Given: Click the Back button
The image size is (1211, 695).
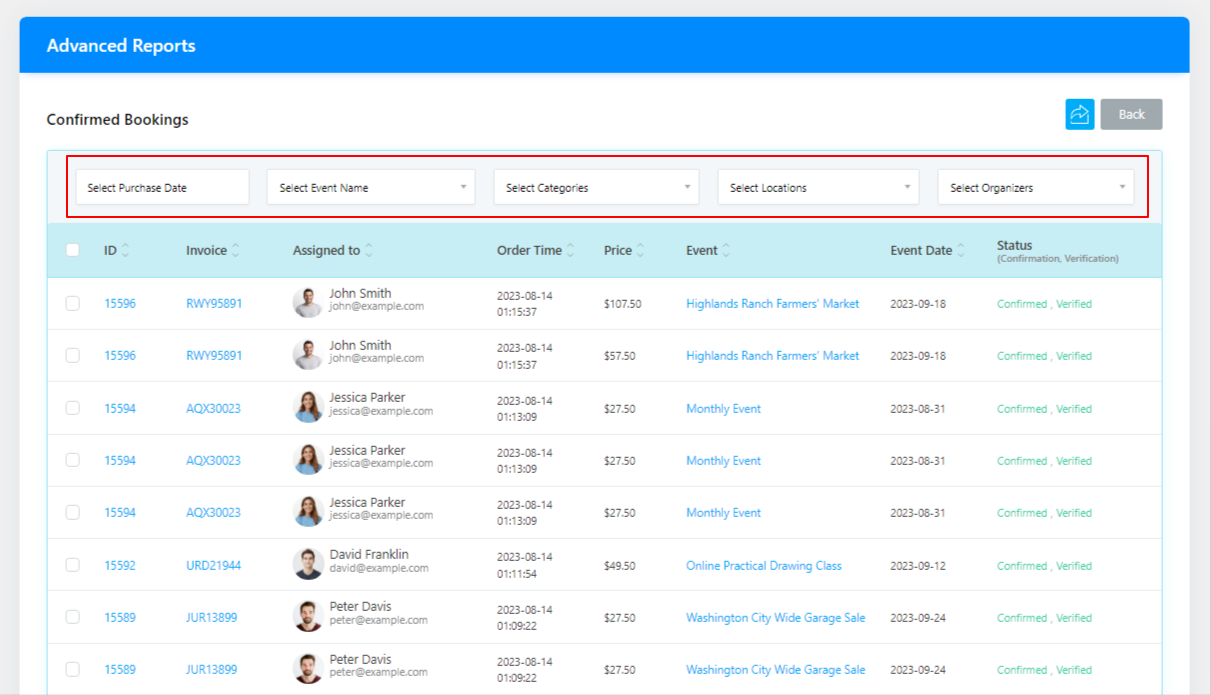Looking at the screenshot, I should point(1131,114).
